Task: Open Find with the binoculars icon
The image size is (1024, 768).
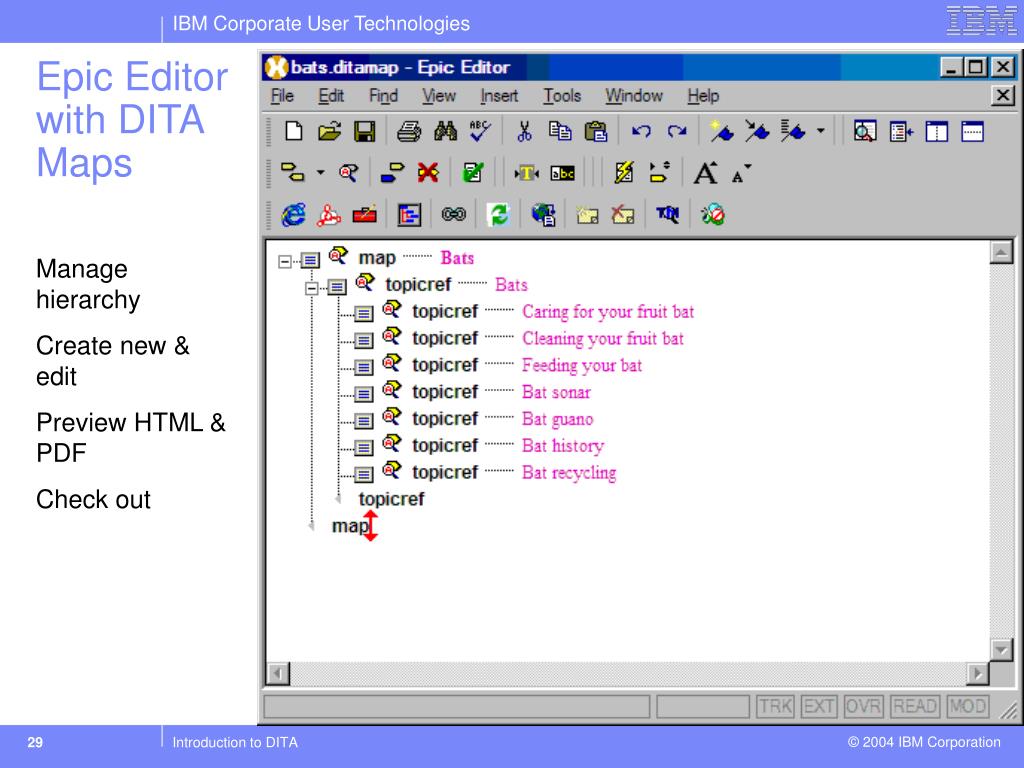Action: [445, 131]
